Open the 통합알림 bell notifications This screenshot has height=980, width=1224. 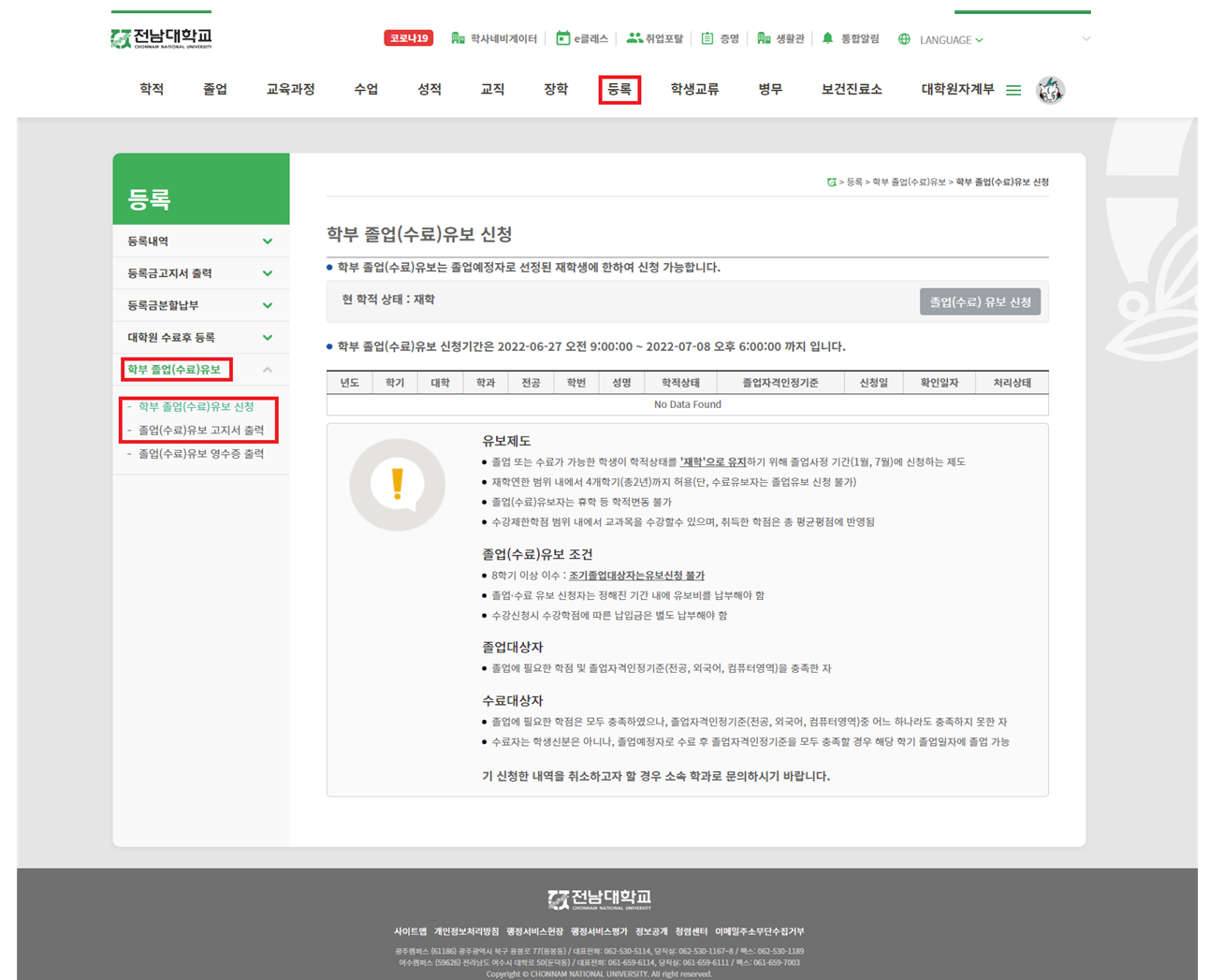(x=827, y=38)
